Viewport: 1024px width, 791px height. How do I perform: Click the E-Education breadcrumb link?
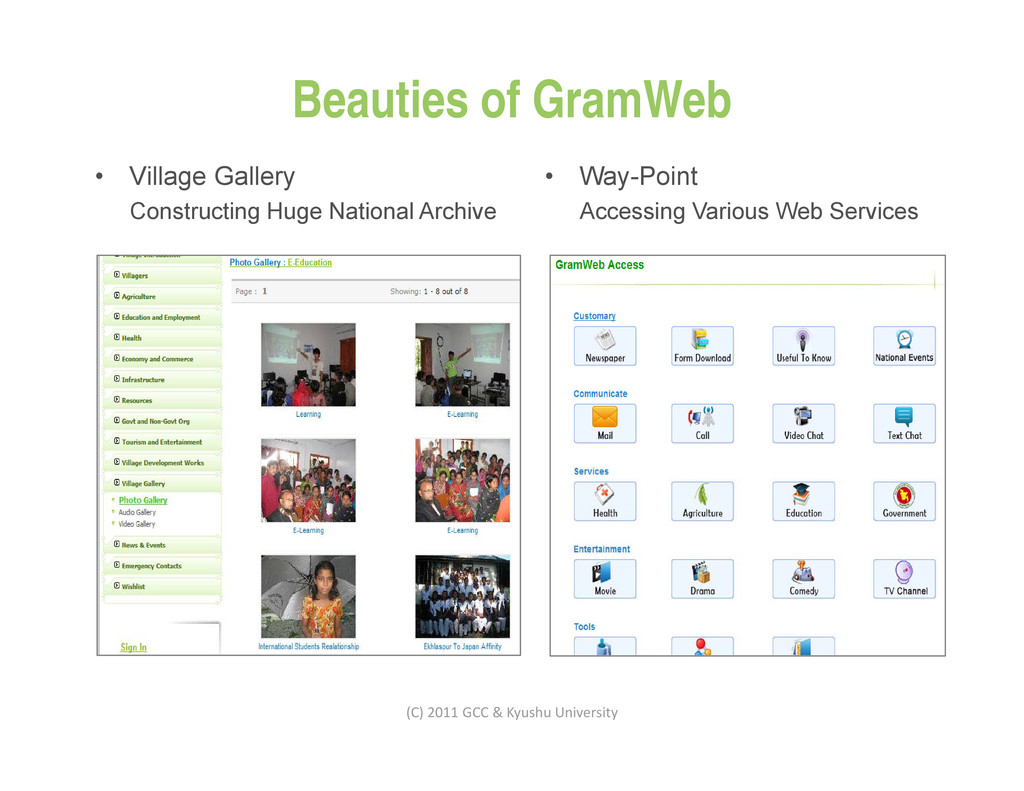[310, 263]
